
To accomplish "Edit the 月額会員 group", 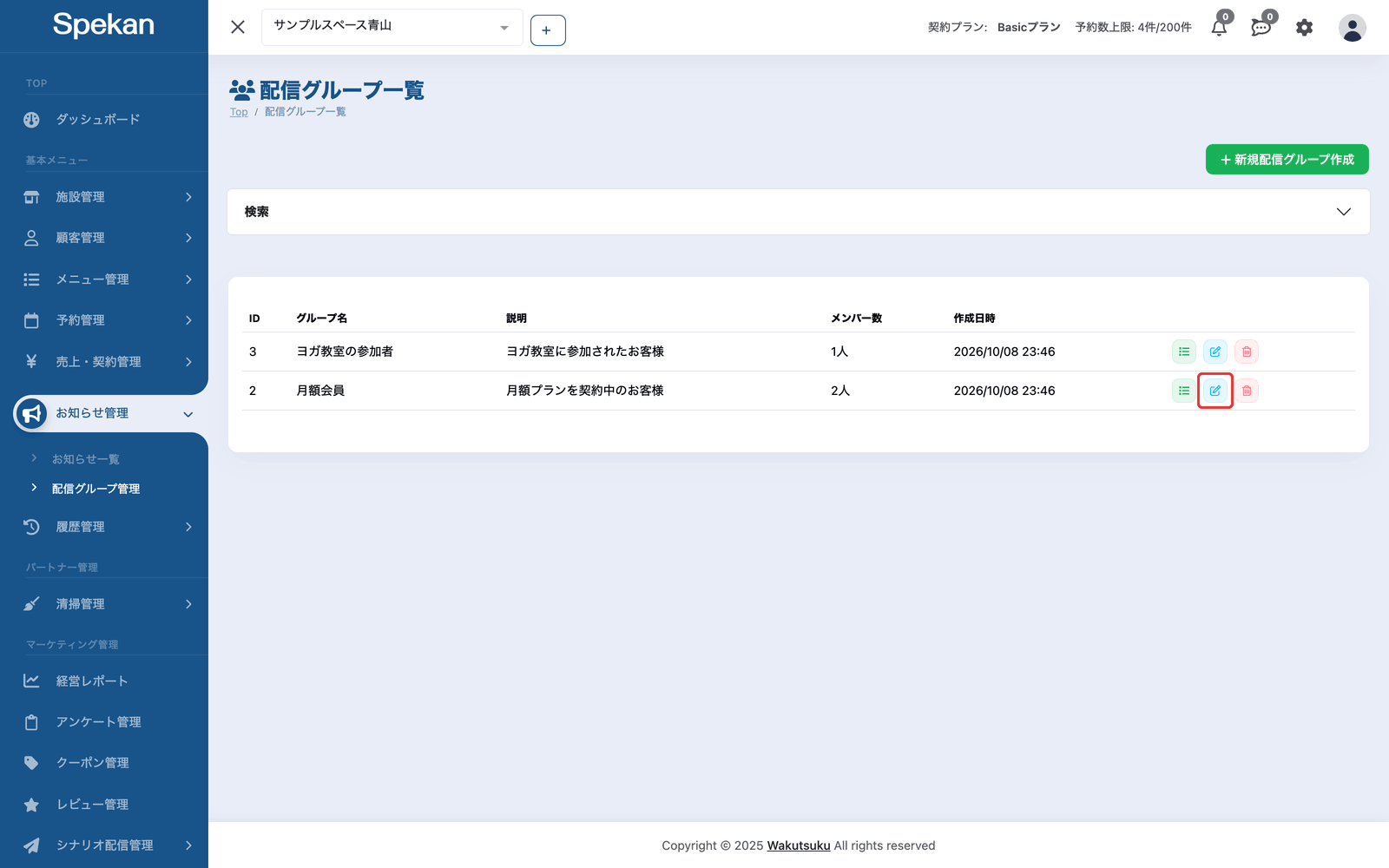I will [1215, 391].
